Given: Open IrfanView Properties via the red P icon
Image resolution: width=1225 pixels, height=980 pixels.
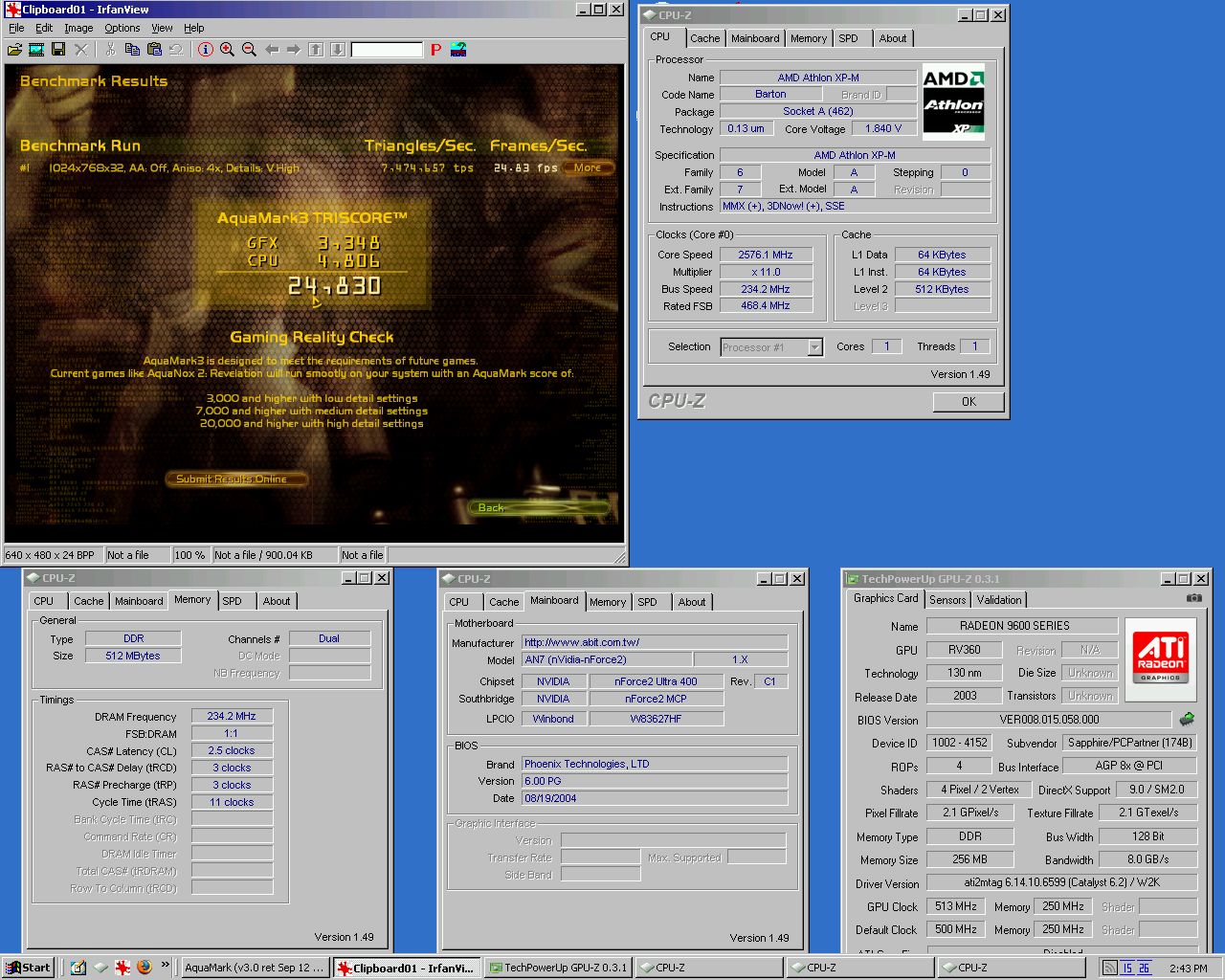Looking at the screenshot, I should click(435, 50).
